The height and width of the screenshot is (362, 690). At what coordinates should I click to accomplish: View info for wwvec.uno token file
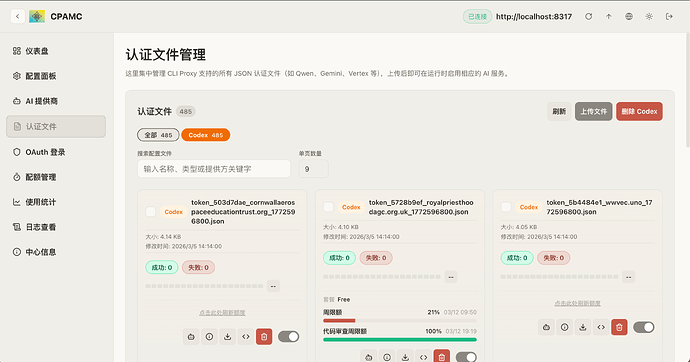[x=565, y=327]
